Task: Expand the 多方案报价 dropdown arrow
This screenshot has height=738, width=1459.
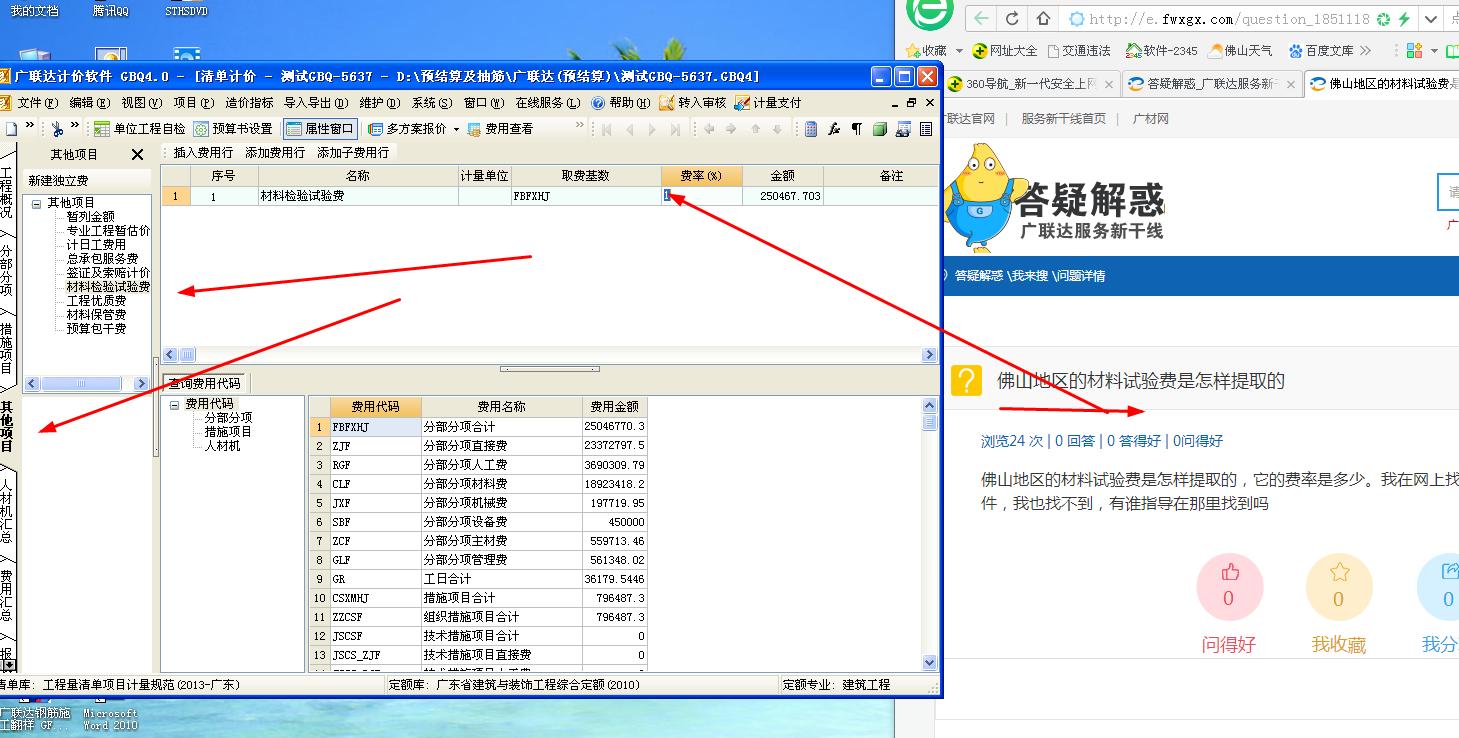Action: 456,129
